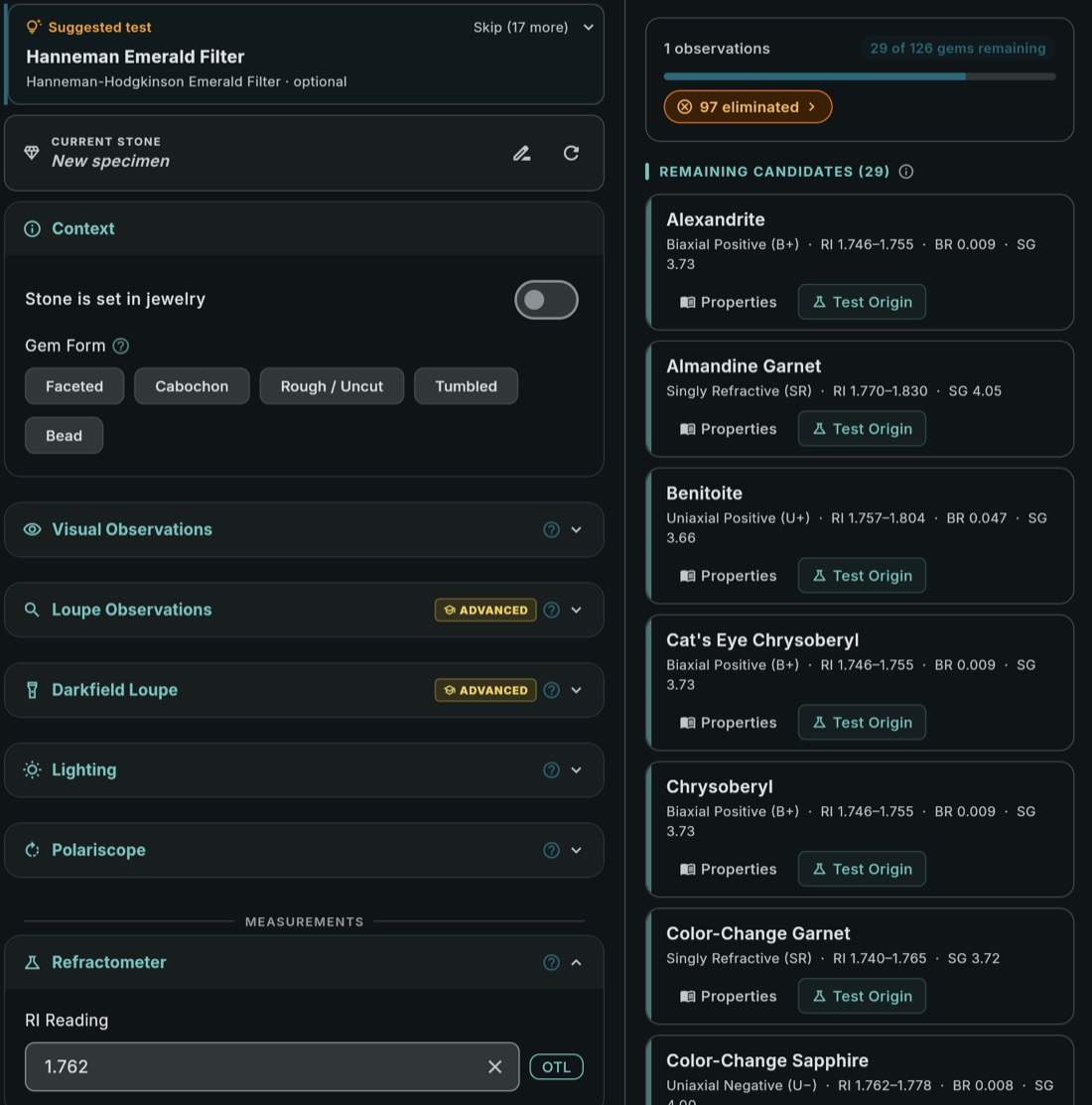Click info icon next to Remaining Candidates
This screenshot has width=1092, height=1105.
pyautogui.click(x=906, y=172)
